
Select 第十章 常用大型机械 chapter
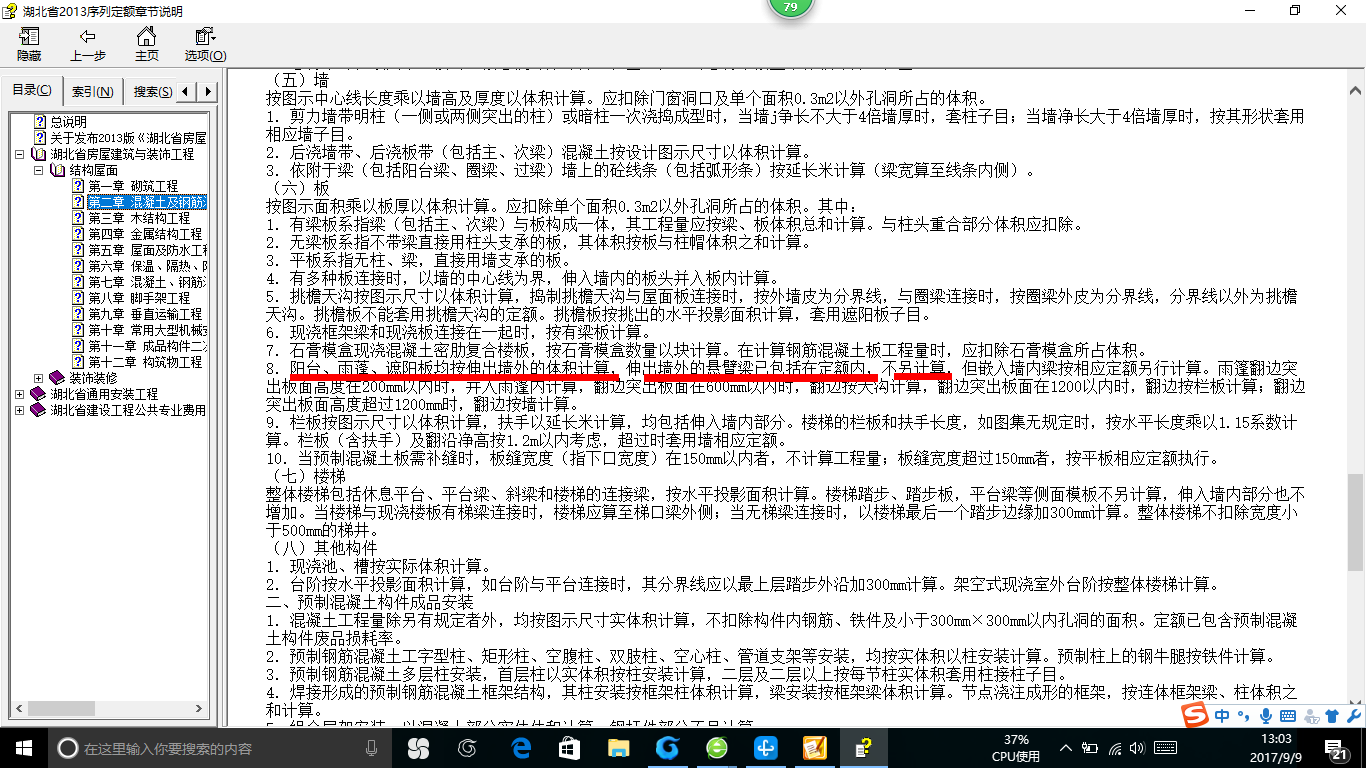tap(147, 330)
